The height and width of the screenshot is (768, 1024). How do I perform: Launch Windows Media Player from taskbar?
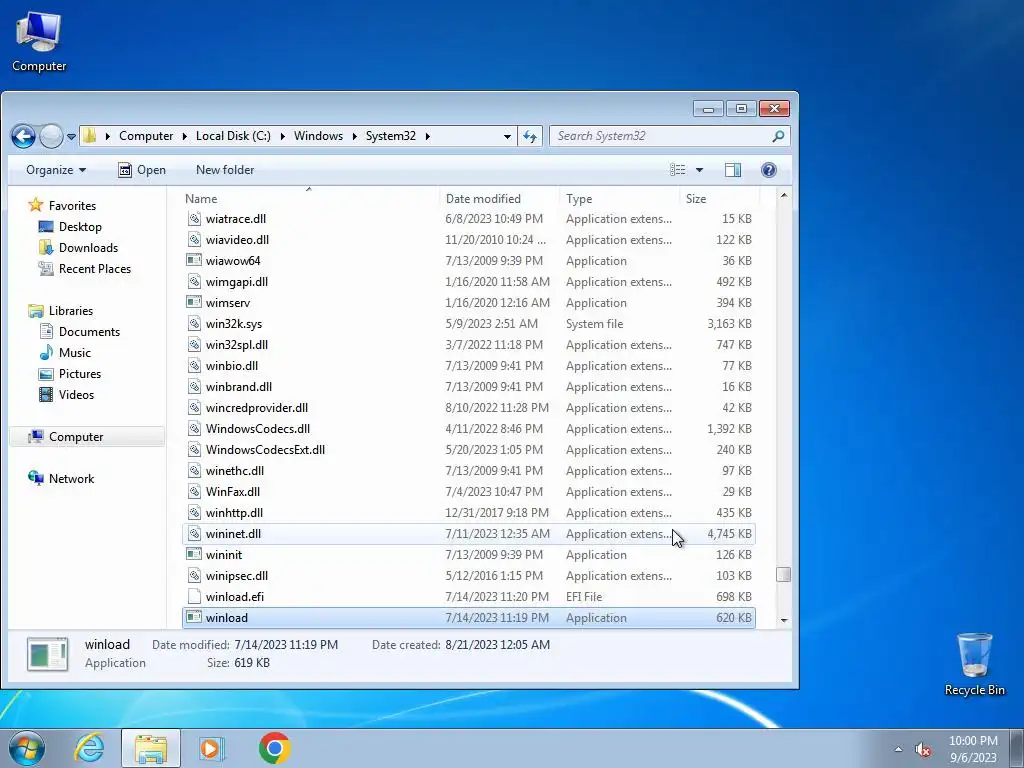(x=212, y=748)
